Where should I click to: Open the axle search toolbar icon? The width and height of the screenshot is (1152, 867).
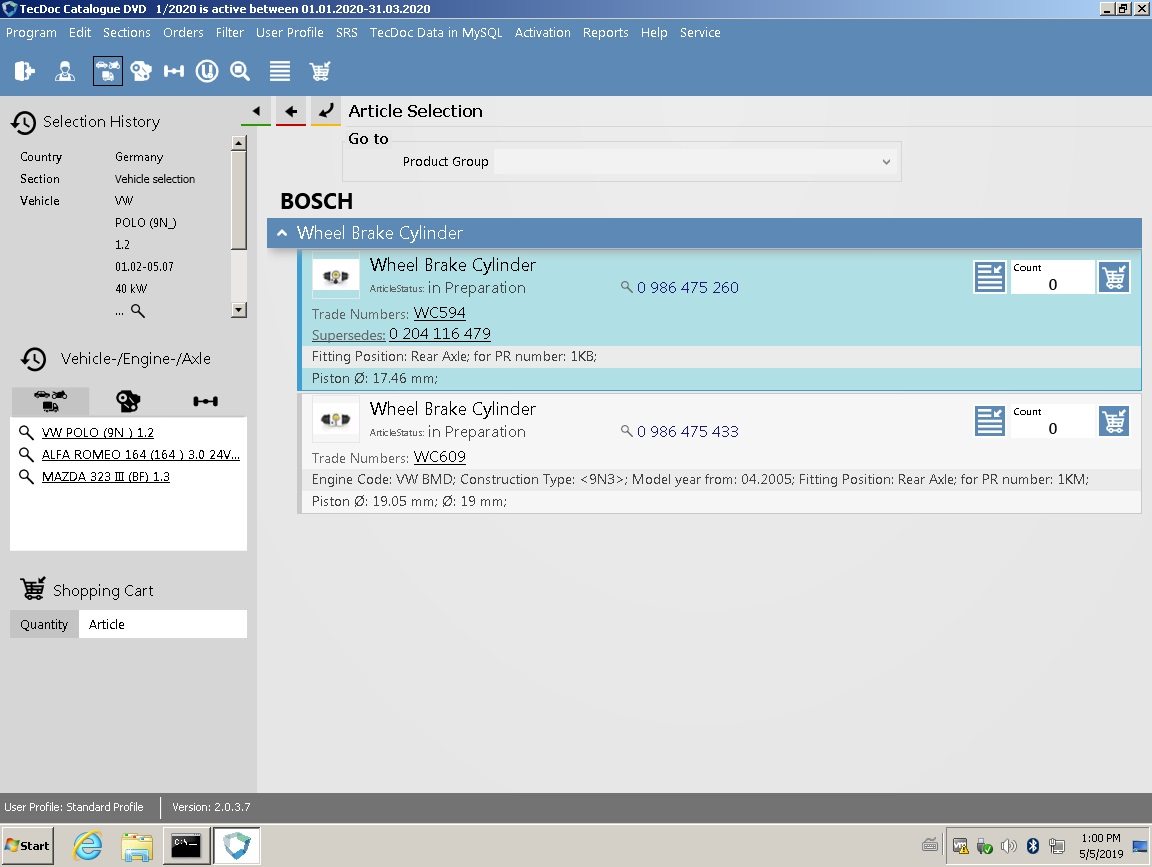click(x=173, y=71)
